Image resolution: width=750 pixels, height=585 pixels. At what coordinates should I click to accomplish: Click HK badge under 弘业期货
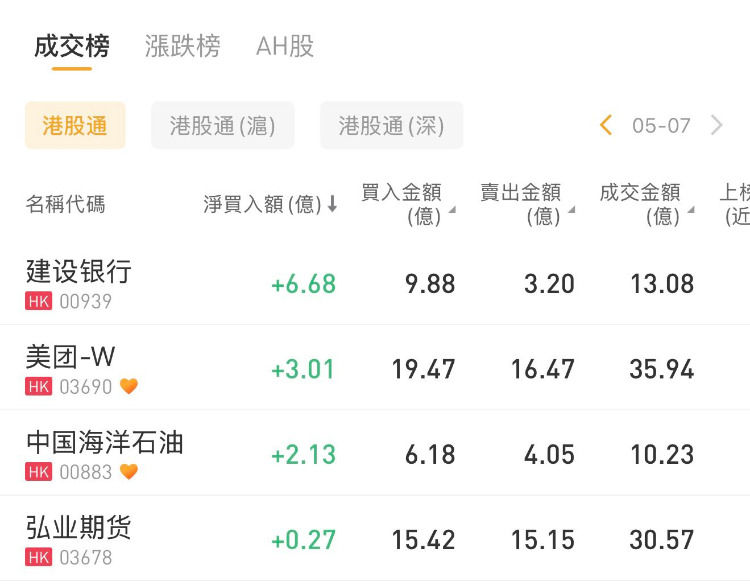click(x=39, y=557)
